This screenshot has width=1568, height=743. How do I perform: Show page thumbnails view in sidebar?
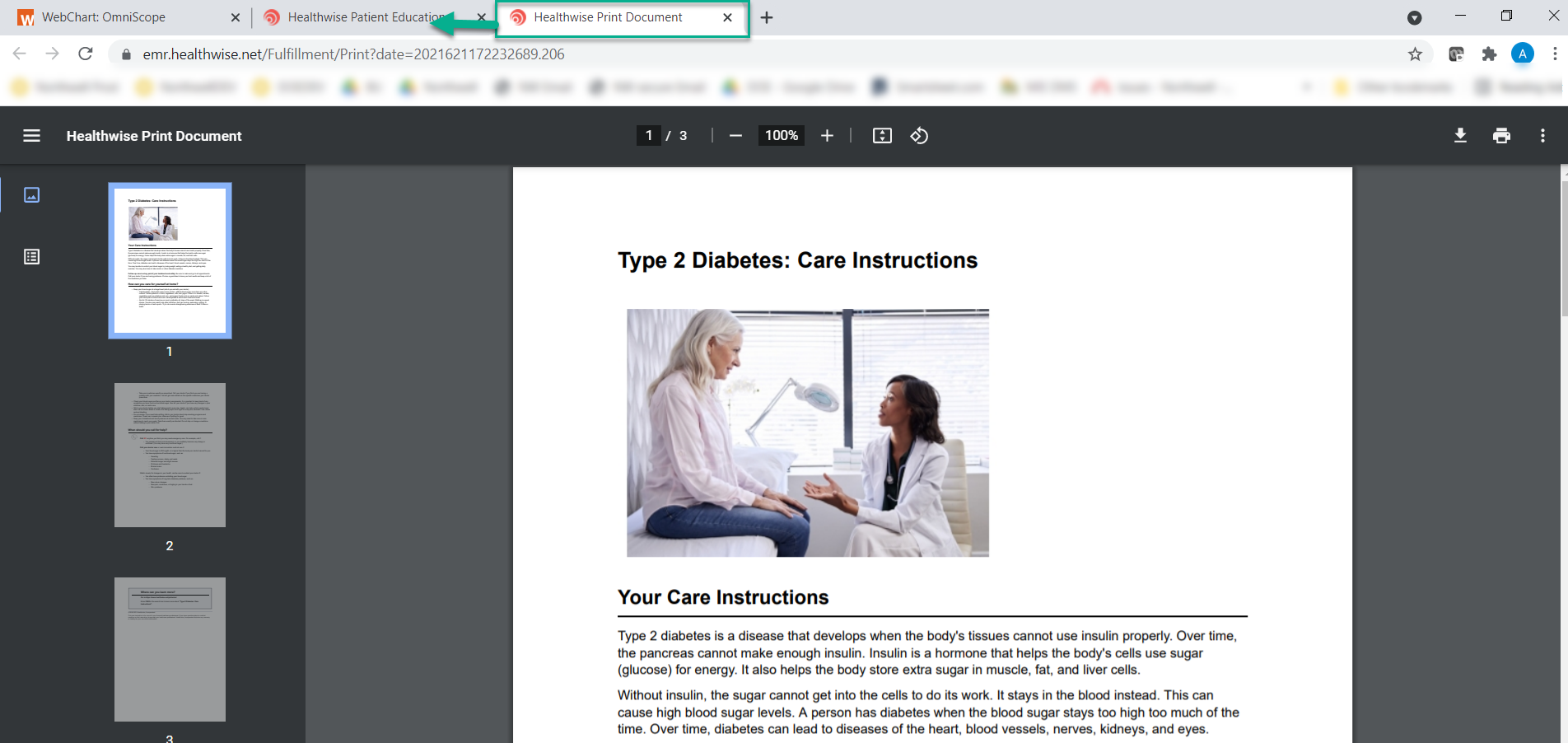coord(32,195)
